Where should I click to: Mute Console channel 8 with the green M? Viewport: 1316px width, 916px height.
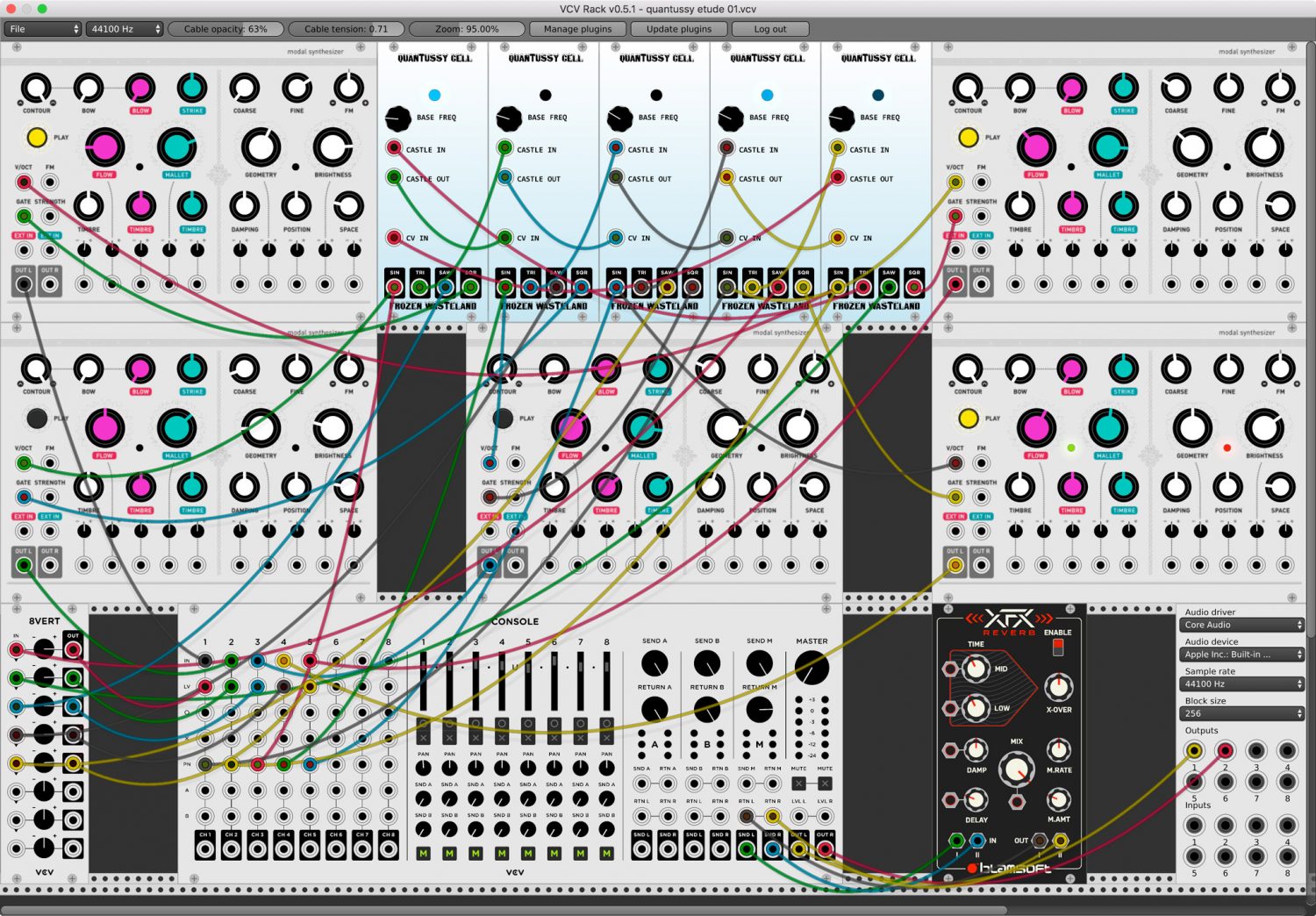(x=606, y=853)
